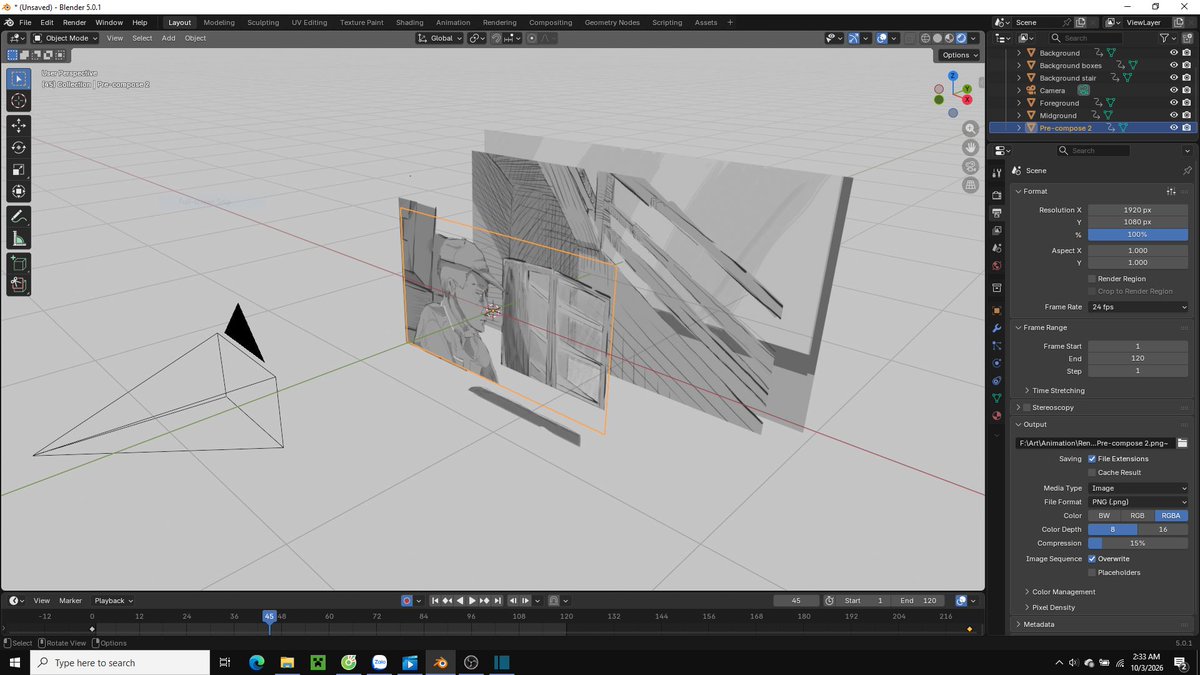Switch perspective/orthographic grid gizmo
The image size is (1200, 675).
click(970, 185)
